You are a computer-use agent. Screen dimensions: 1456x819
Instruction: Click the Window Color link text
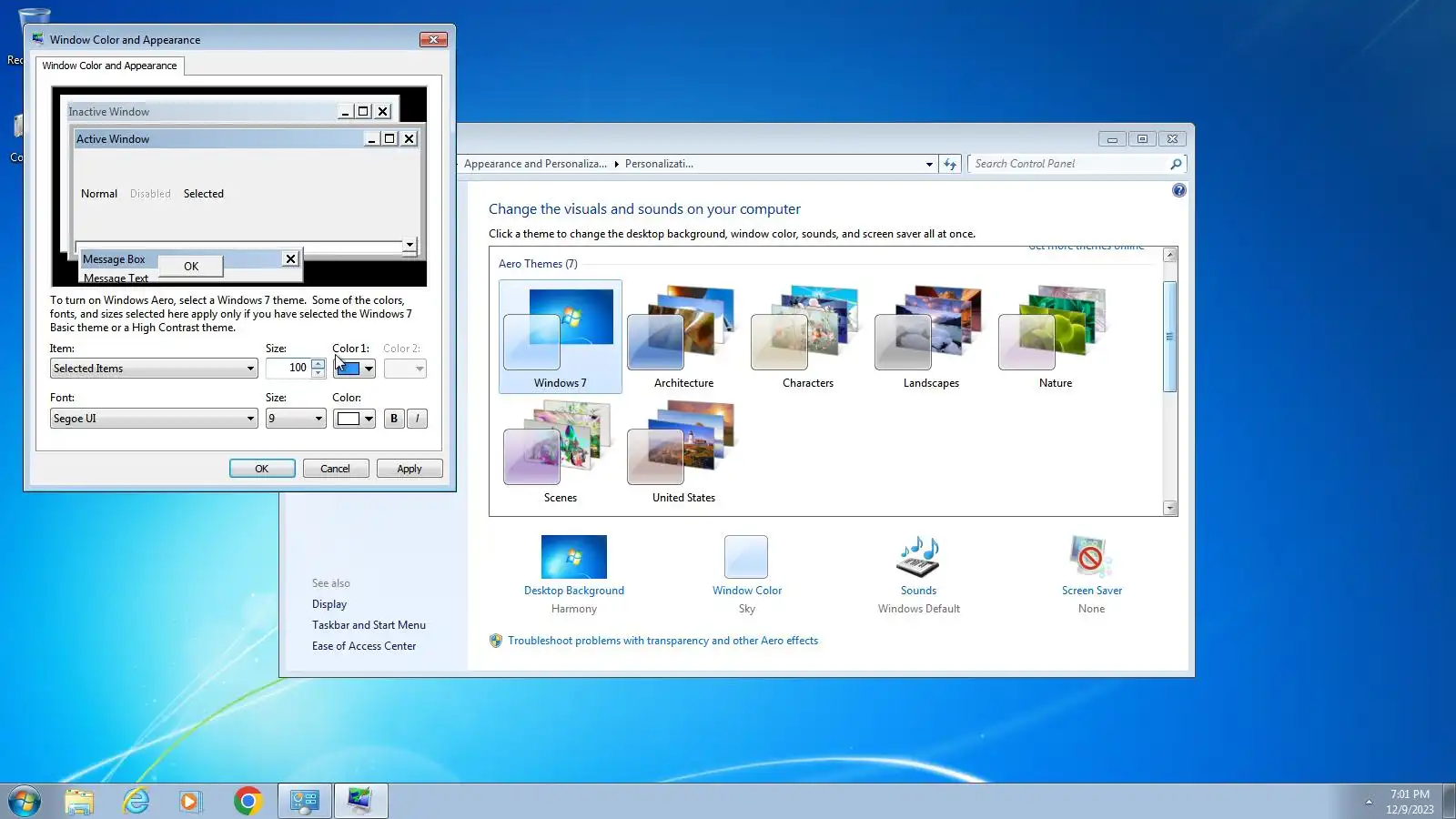click(x=747, y=591)
